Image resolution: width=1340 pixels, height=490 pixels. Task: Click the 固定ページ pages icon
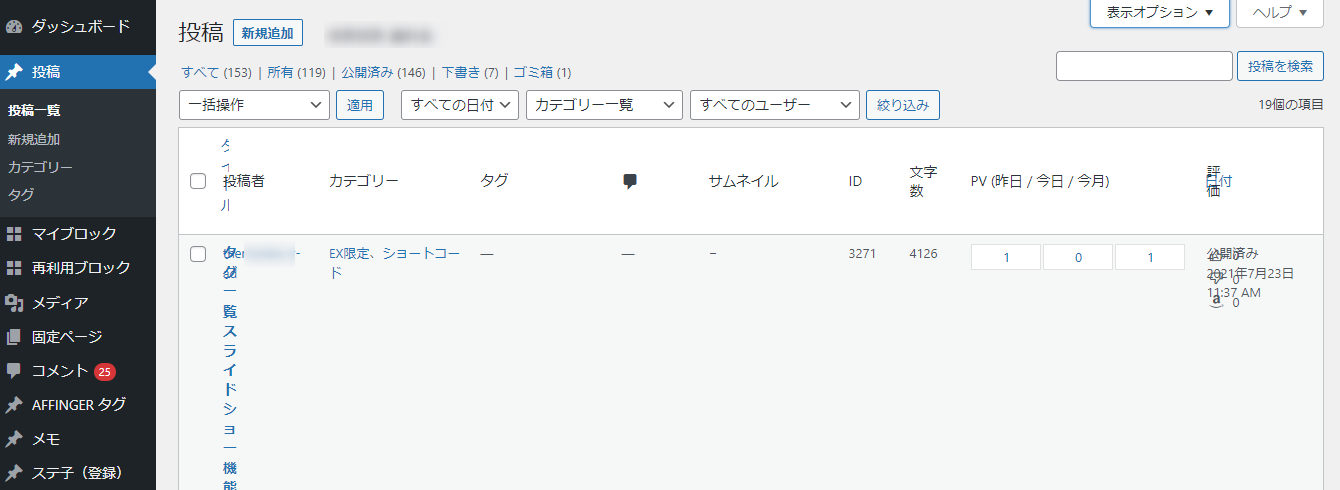(14, 337)
